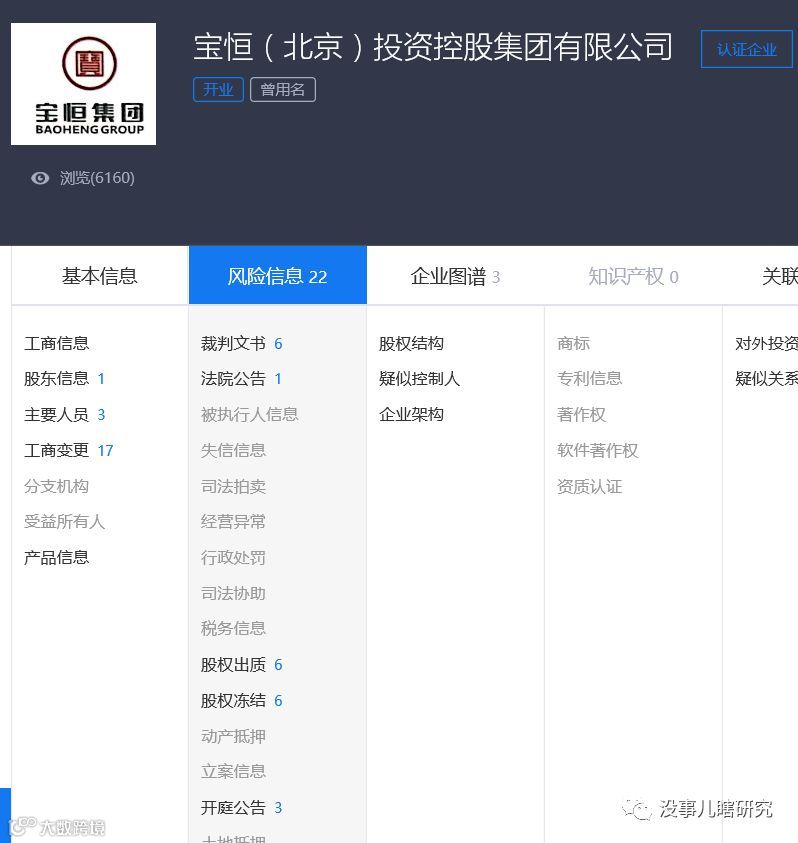Select 专利信息 item
The height and width of the screenshot is (843, 798).
pyautogui.click(x=590, y=378)
